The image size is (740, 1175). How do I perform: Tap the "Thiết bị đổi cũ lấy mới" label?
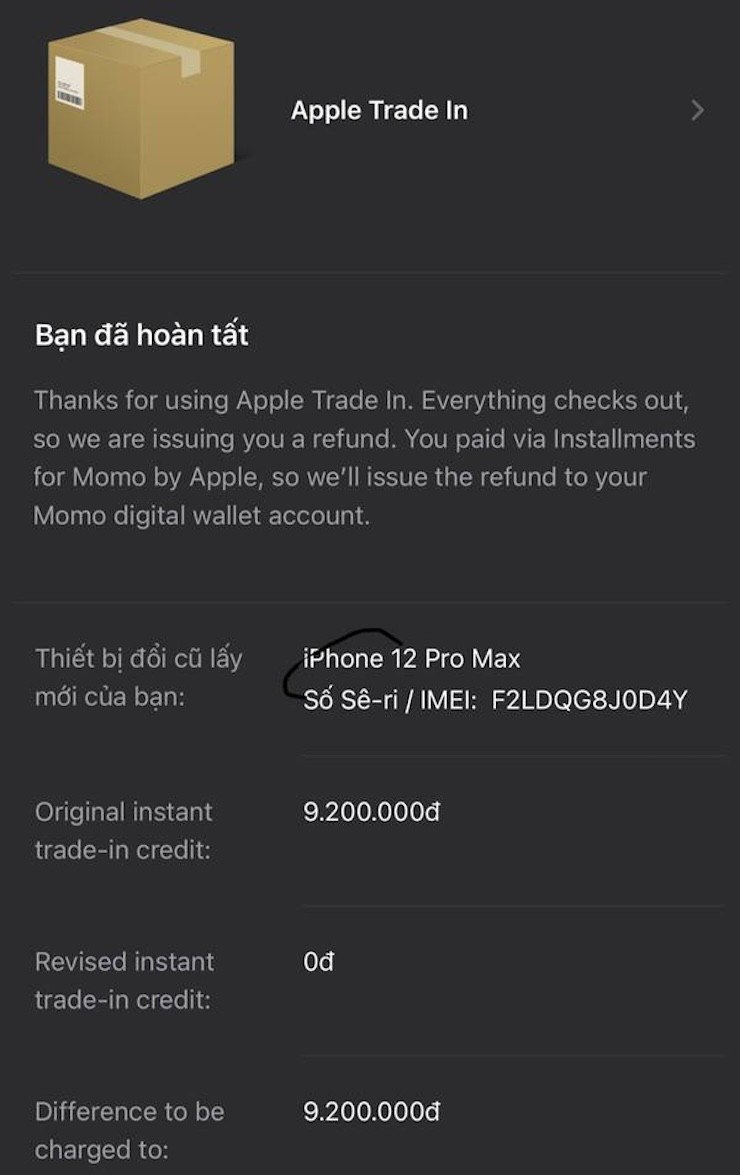[x=138, y=677]
